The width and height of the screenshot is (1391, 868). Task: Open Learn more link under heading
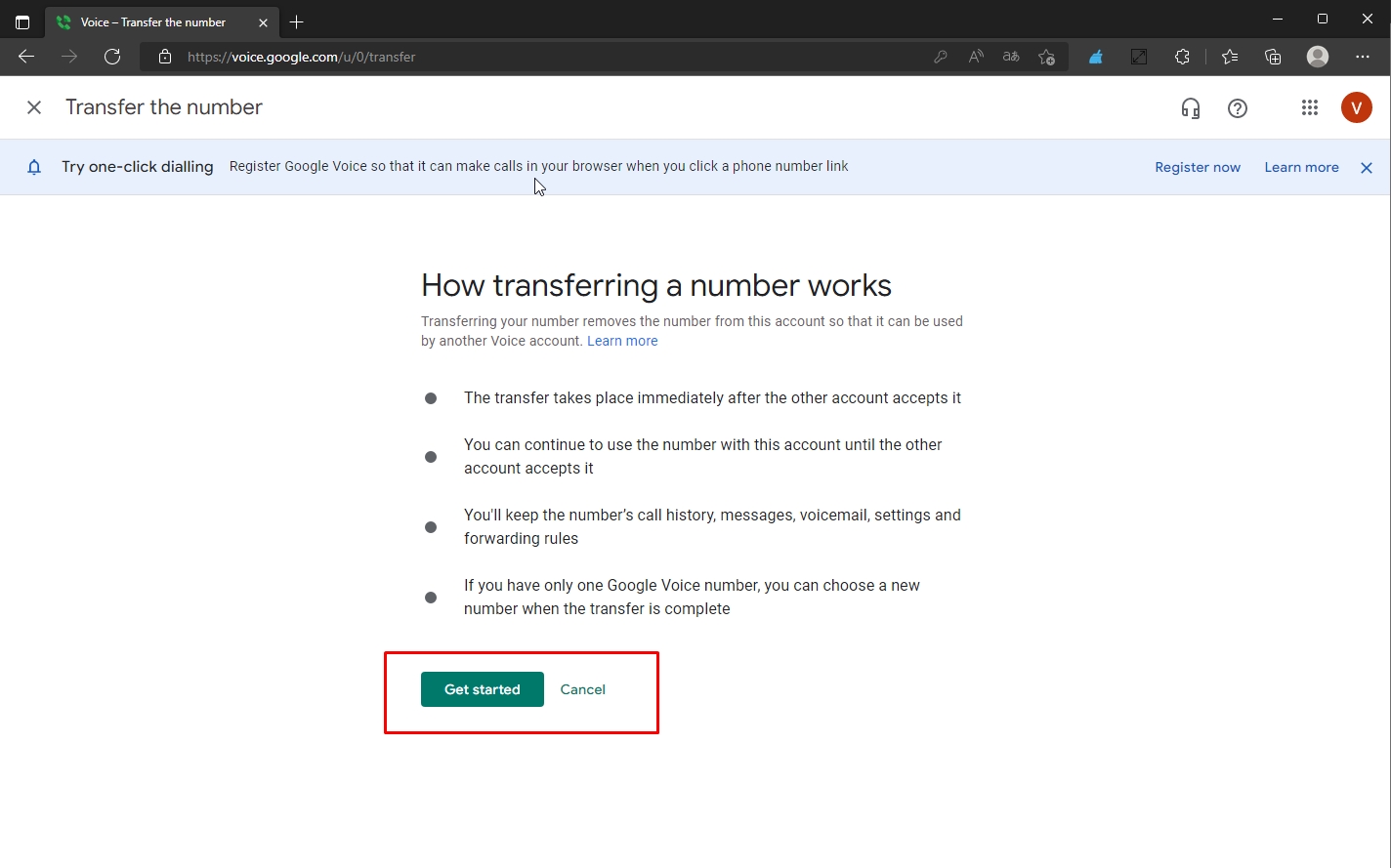622,341
